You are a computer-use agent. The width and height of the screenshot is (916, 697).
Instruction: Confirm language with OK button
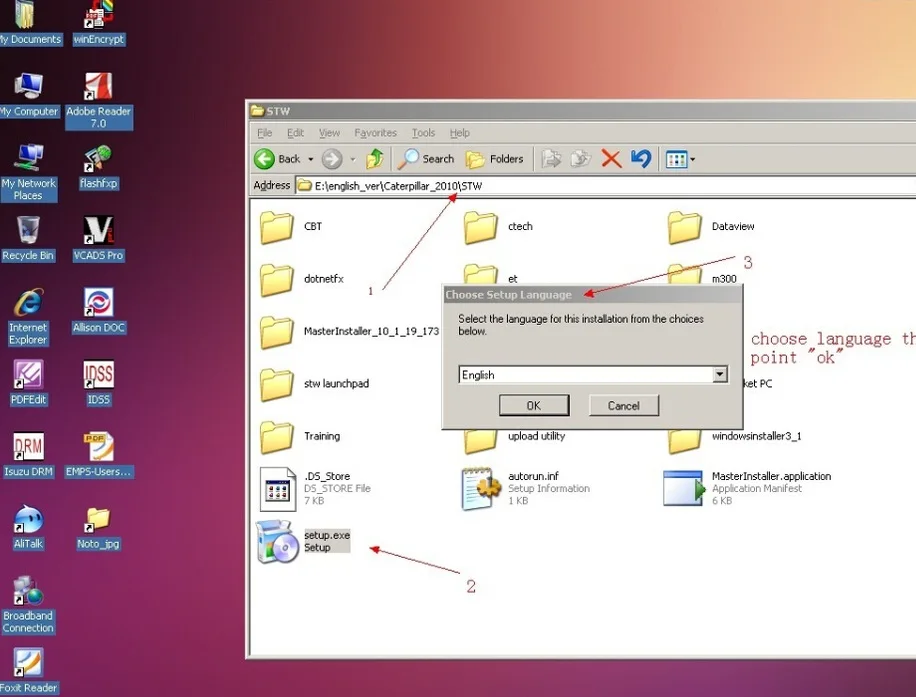pos(534,405)
